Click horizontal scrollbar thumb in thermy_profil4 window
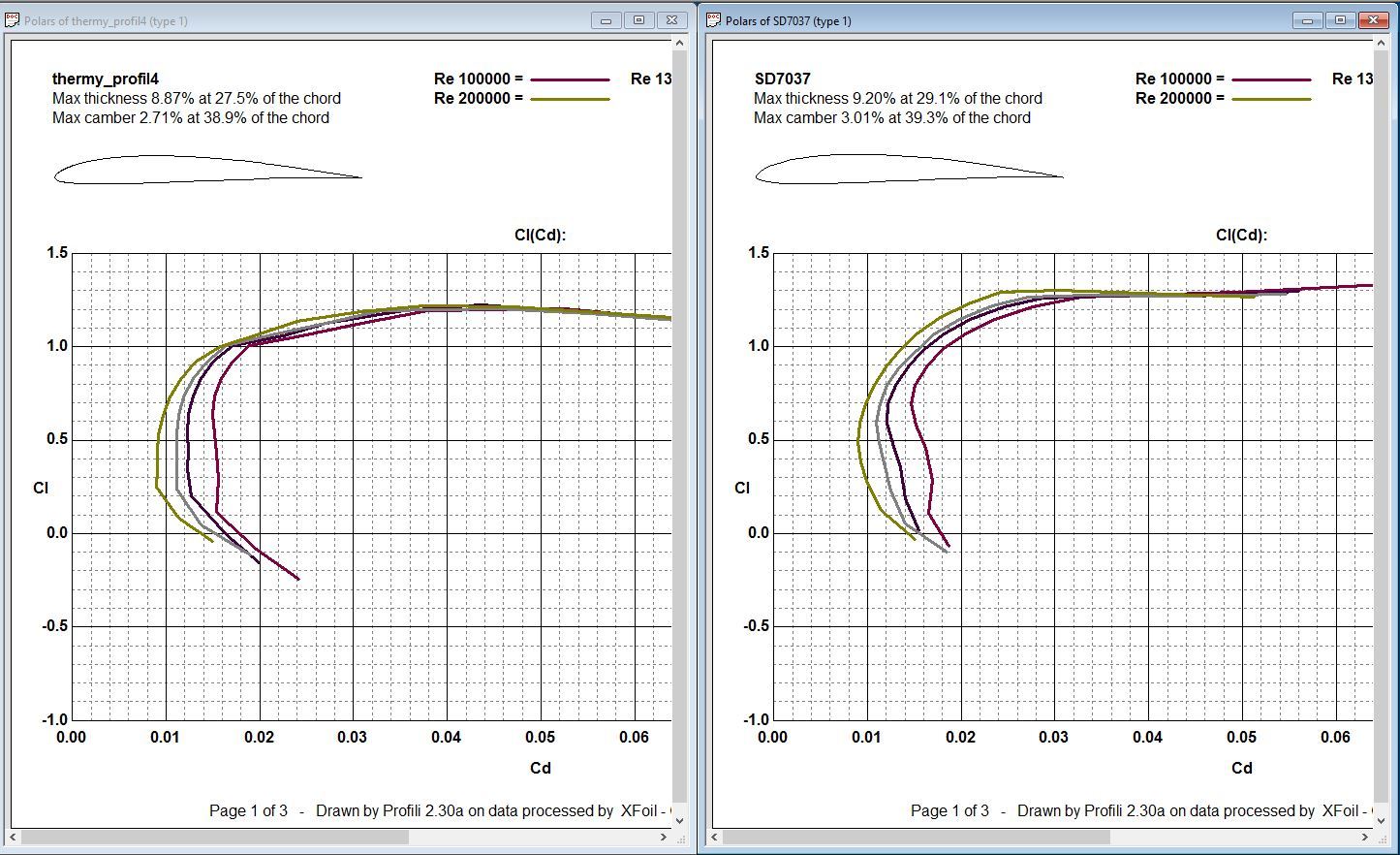The width and height of the screenshot is (1400, 855). (215, 837)
